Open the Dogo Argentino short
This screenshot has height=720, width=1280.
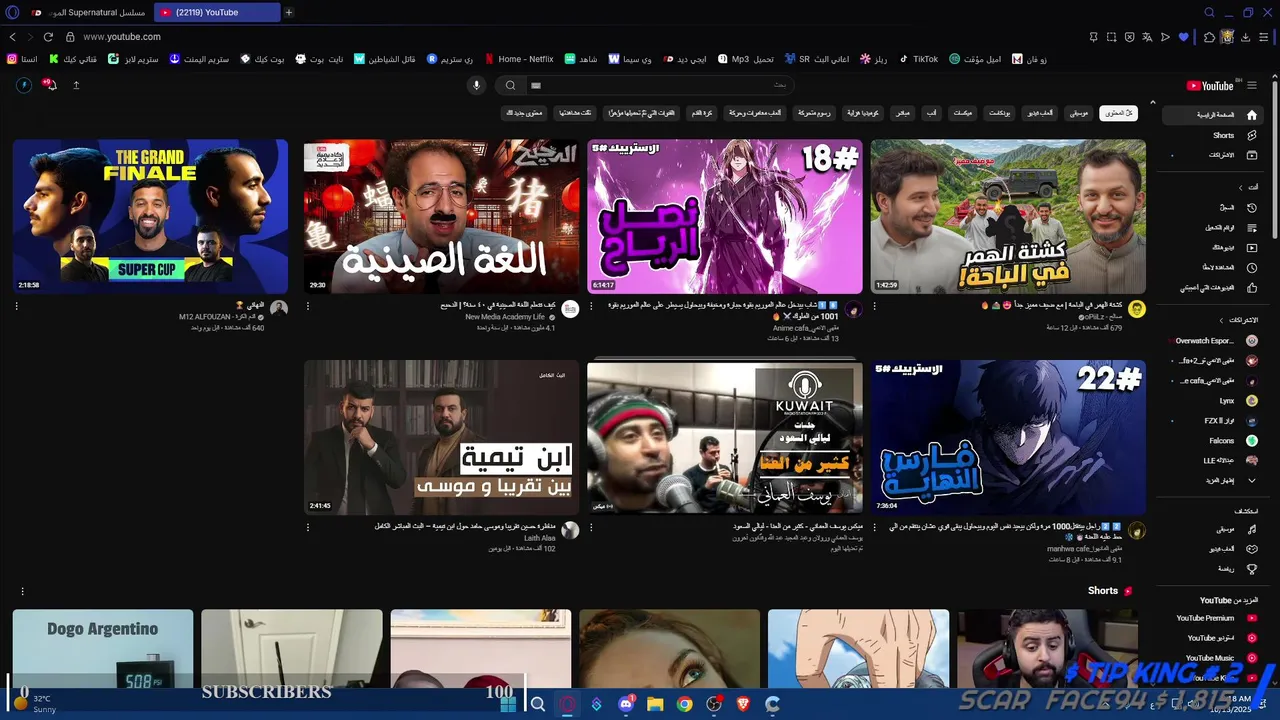(x=103, y=648)
